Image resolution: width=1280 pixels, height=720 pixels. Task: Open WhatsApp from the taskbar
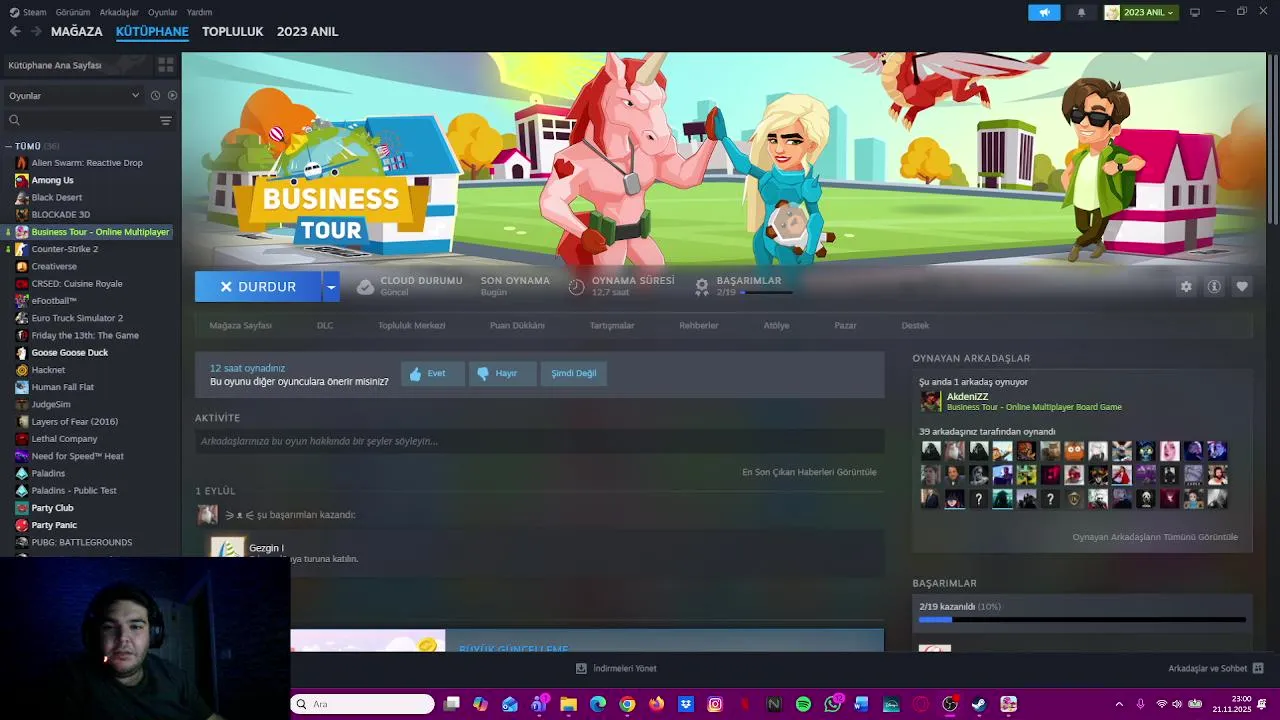click(x=833, y=704)
